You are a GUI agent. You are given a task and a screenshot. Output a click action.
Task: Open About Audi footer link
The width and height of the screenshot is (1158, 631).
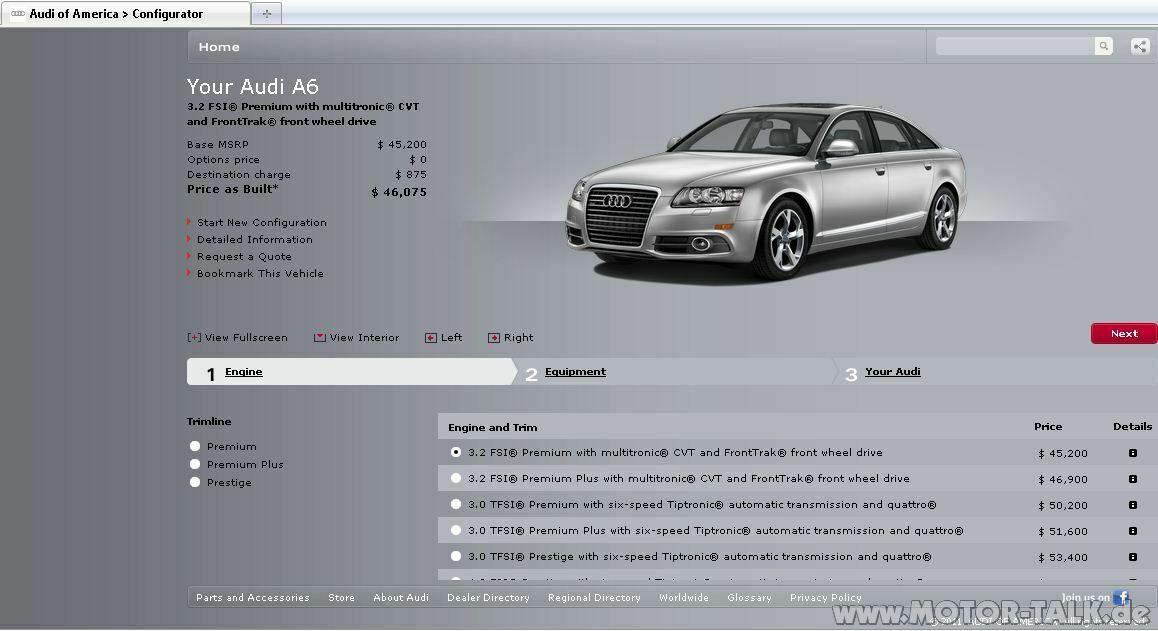click(x=401, y=598)
